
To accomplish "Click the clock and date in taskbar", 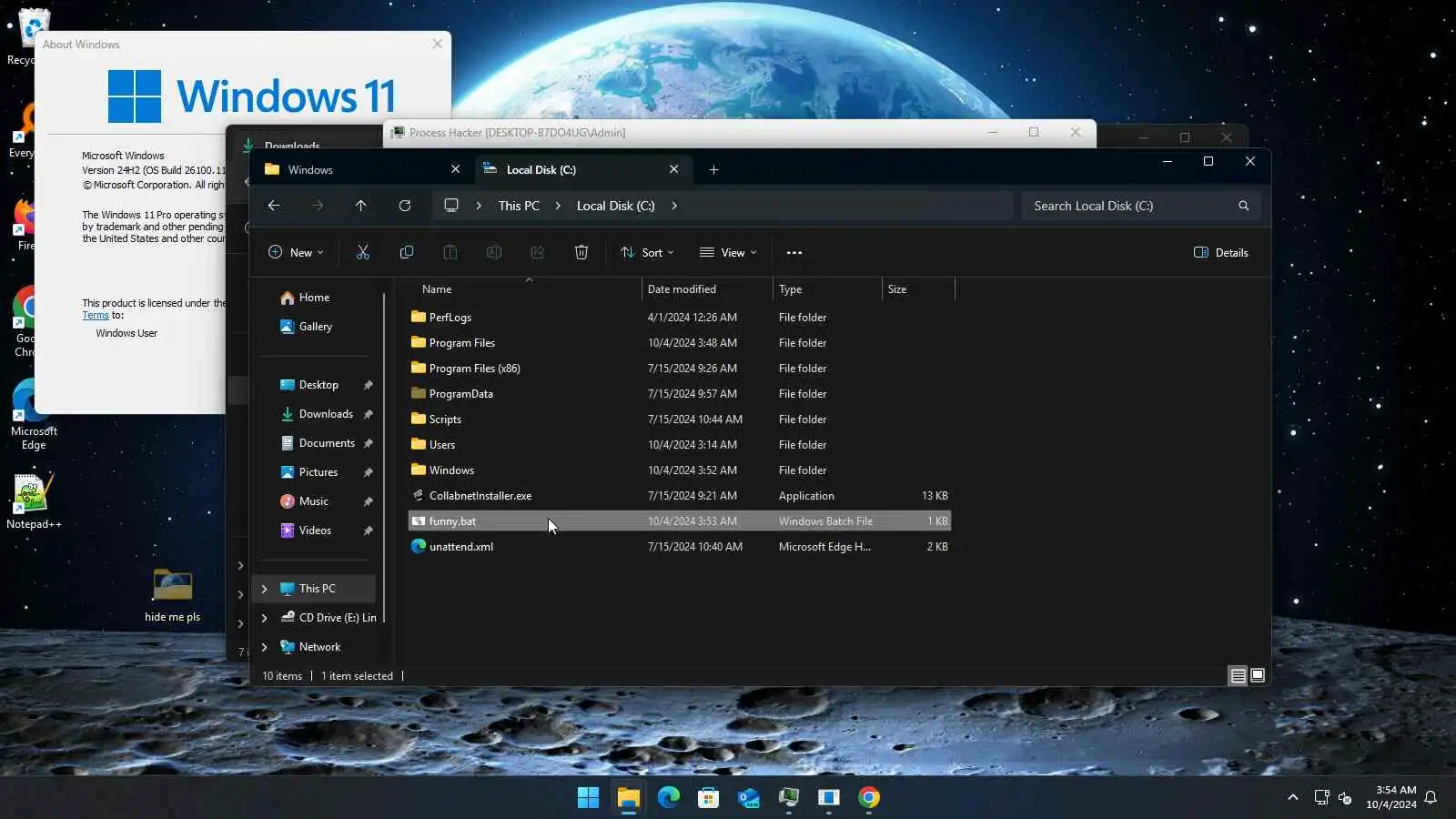I will tap(1390, 798).
